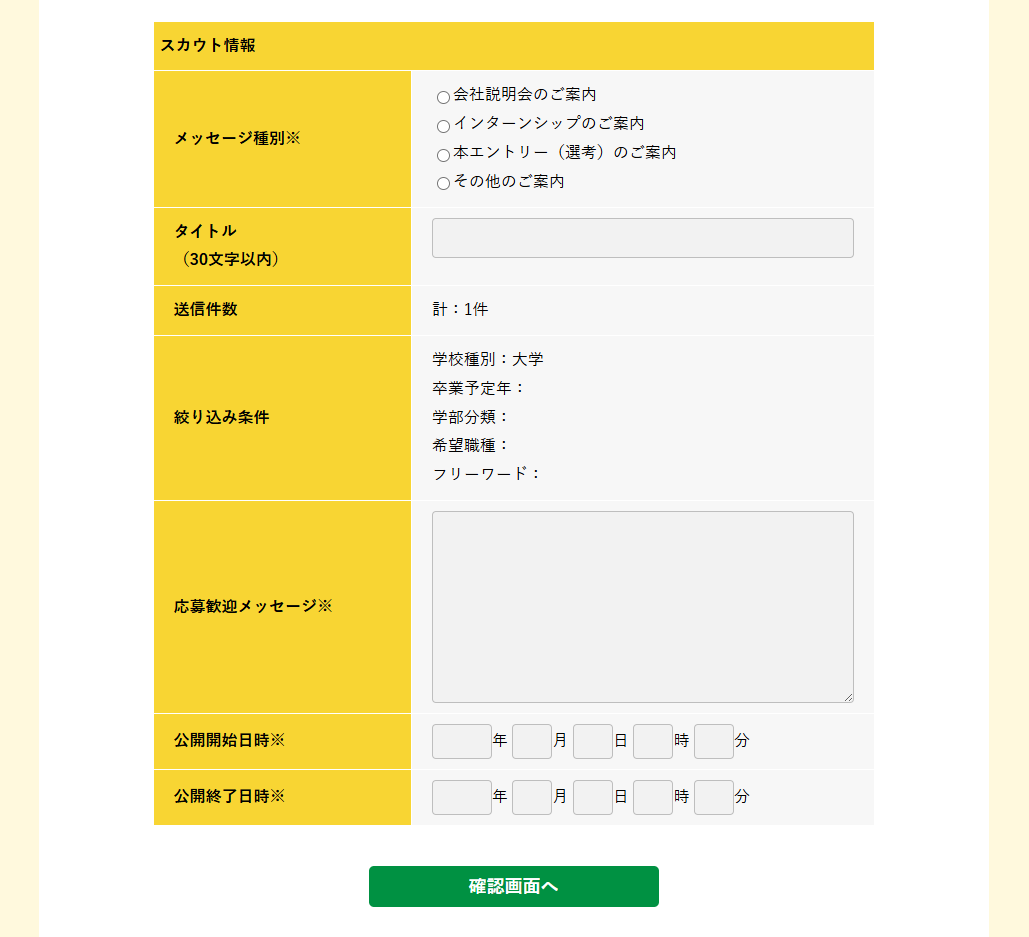Screen dimensions: 1029x937
Task: Click the 年 field of 公開終了日時
Action: click(461, 797)
